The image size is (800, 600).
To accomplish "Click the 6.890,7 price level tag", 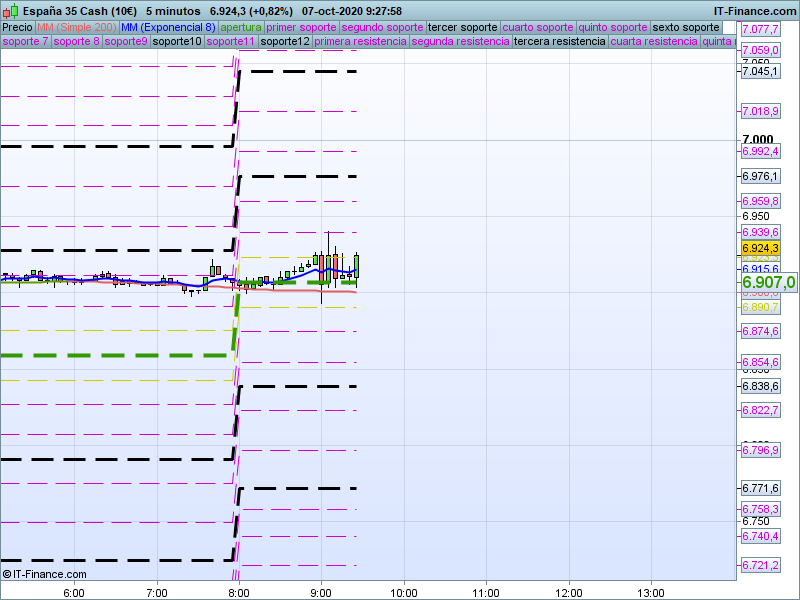I will [760, 307].
